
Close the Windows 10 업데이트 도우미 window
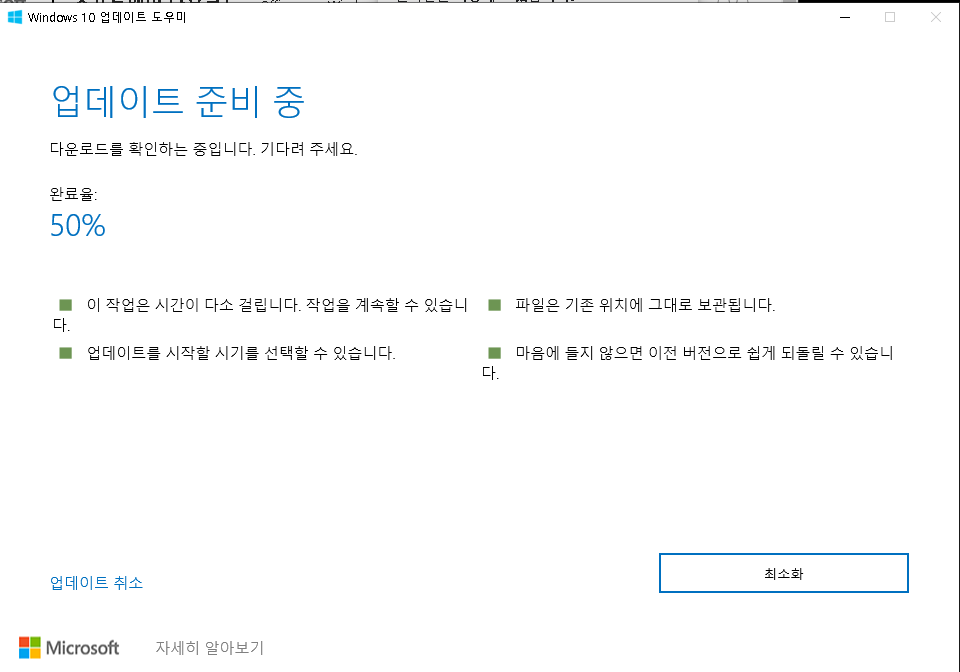[936, 17]
